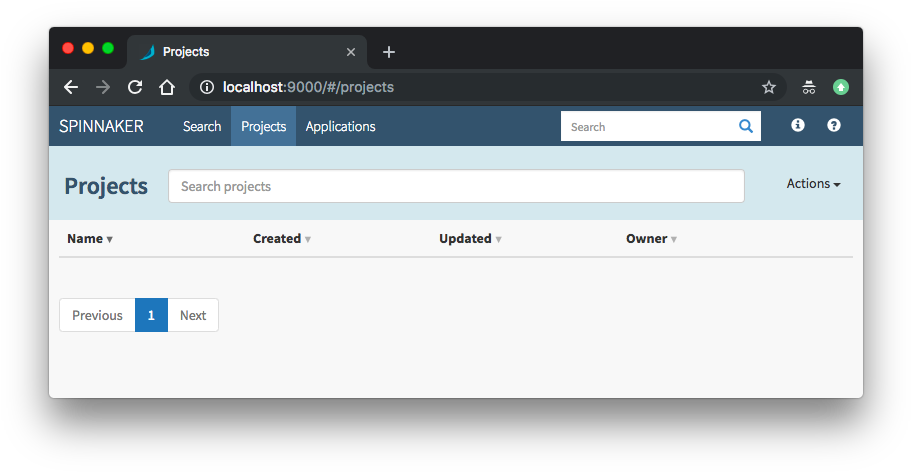This screenshot has height=472, width=911.
Task: Click the browser back arrow
Action: [71, 87]
